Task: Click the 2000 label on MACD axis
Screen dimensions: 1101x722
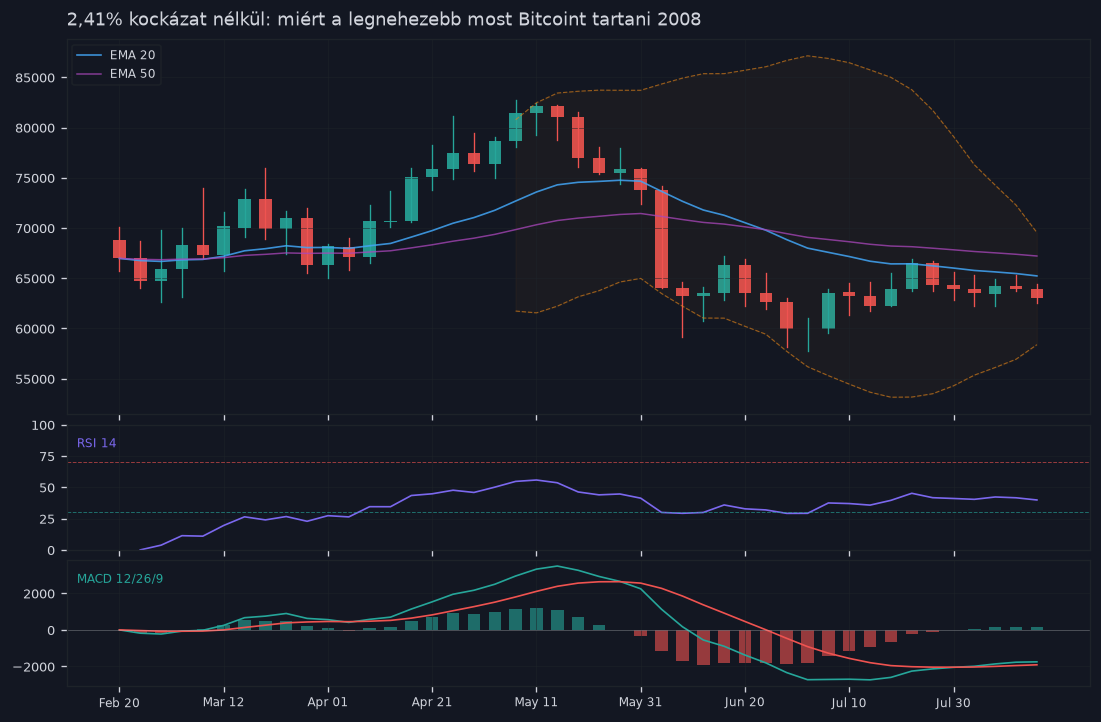Action: click(x=41, y=594)
